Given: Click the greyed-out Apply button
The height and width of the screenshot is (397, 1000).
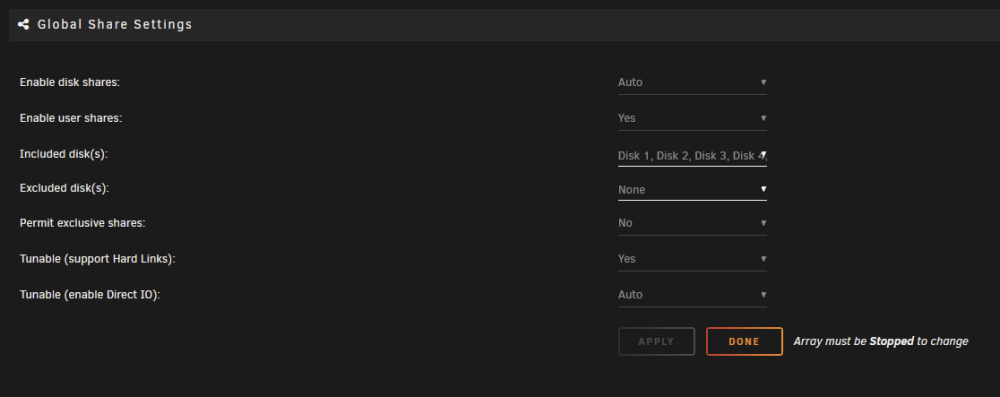Looking at the screenshot, I should click(x=656, y=341).
